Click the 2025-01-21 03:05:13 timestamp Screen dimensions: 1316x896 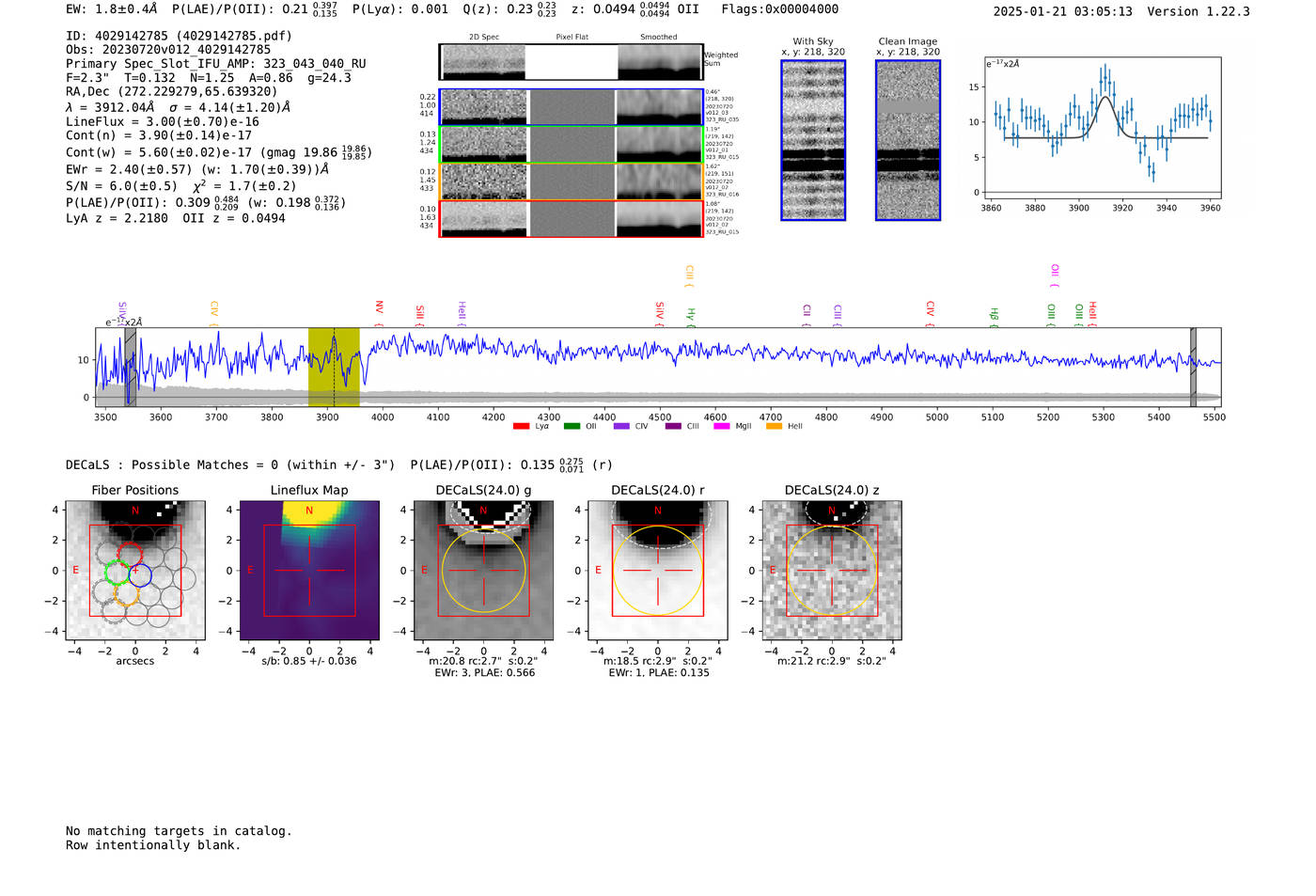[x=1063, y=12]
